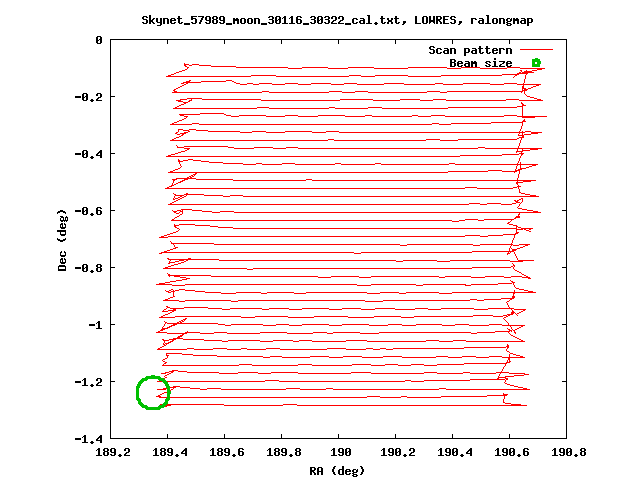This screenshot has width=640, height=480.
Task: Click the x-axis tick label 190.4
Action: click(x=455, y=453)
